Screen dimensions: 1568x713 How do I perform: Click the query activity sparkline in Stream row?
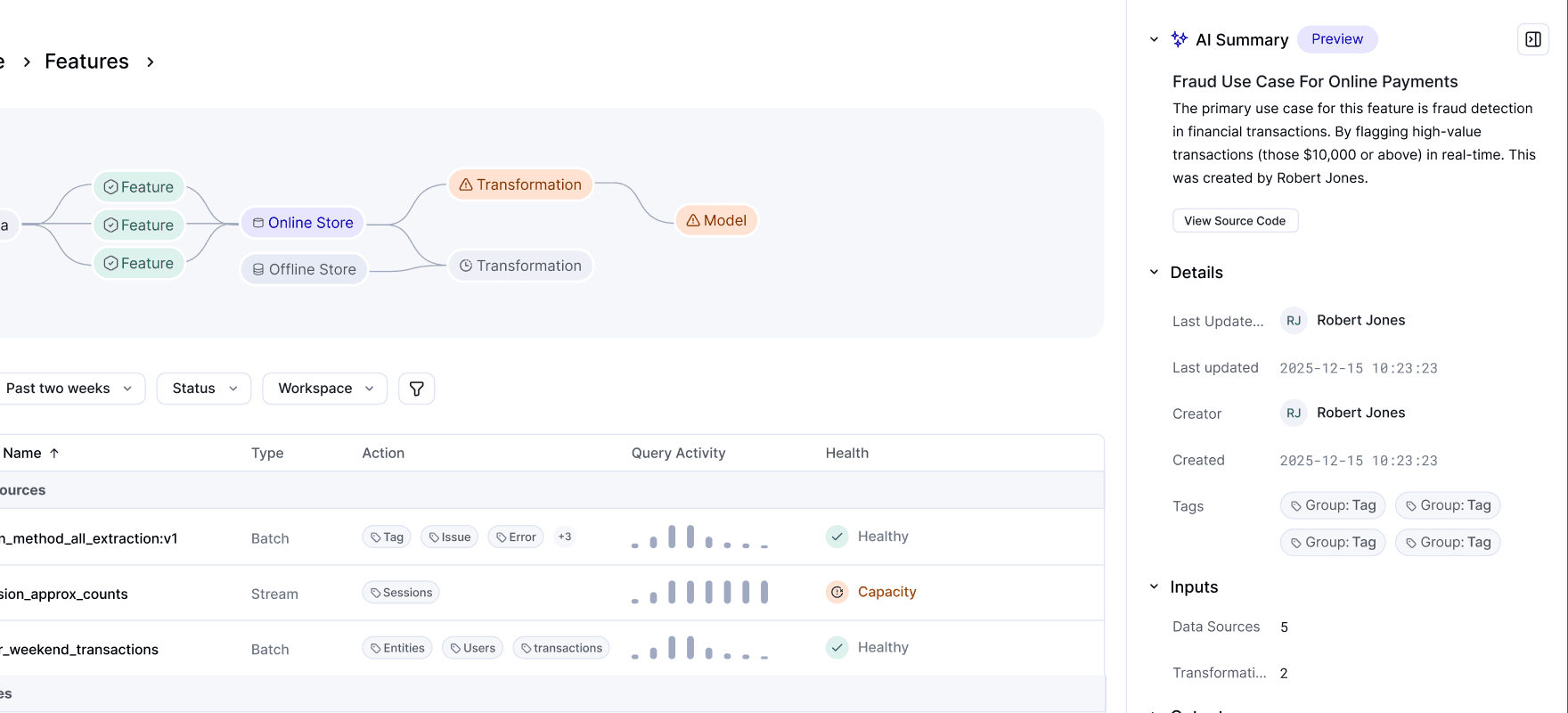699,592
